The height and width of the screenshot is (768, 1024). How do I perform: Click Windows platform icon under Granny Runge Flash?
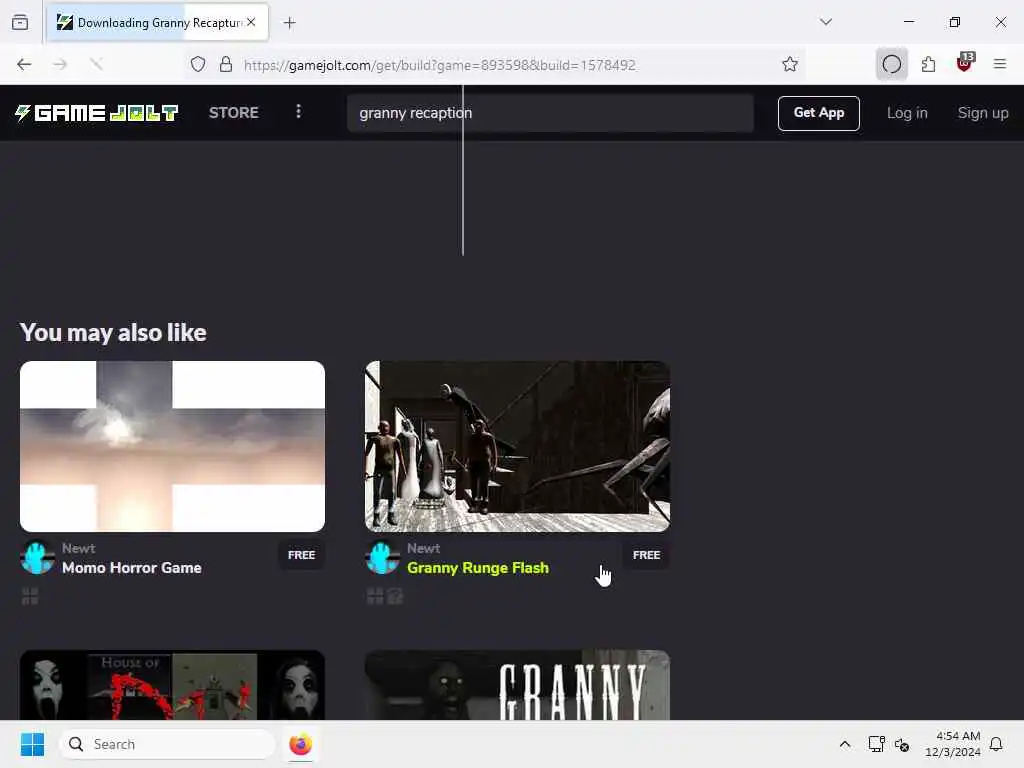[375, 596]
